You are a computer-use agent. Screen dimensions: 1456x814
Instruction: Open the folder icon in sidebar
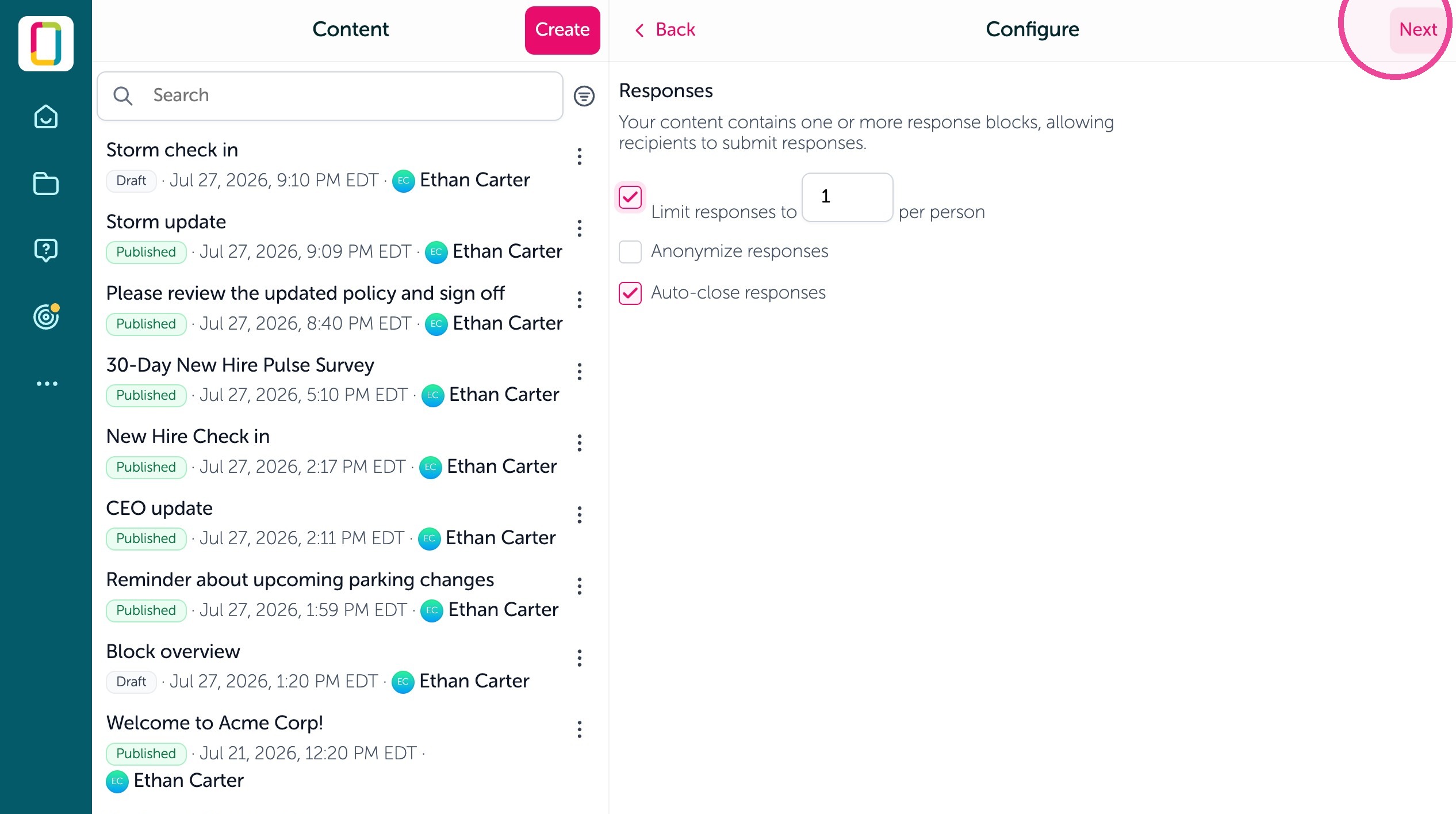coord(46,184)
